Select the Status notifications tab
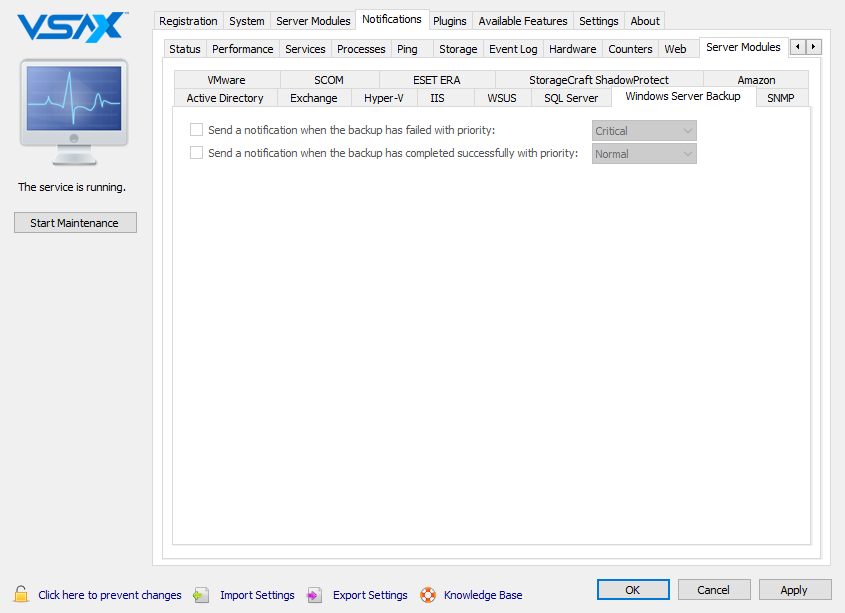 pos(185,49)
